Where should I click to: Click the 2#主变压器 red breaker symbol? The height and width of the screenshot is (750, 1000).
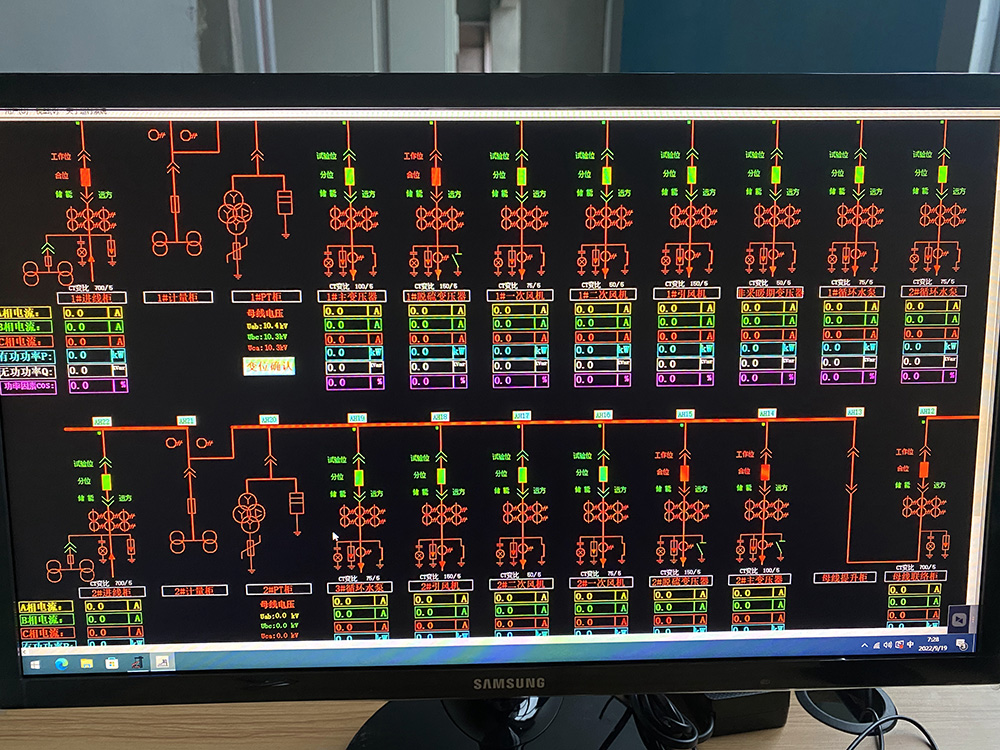coord(765,472)
